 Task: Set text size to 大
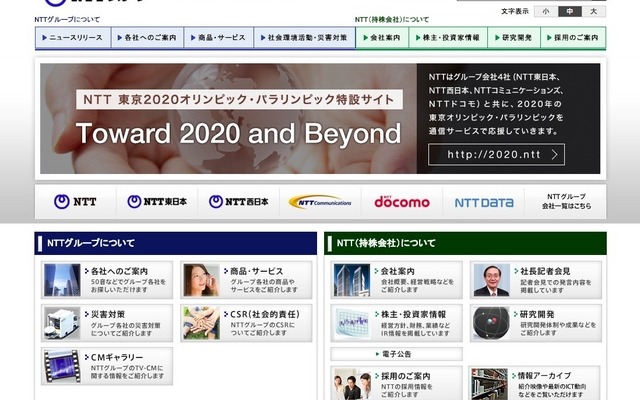(x=593, y=11)
